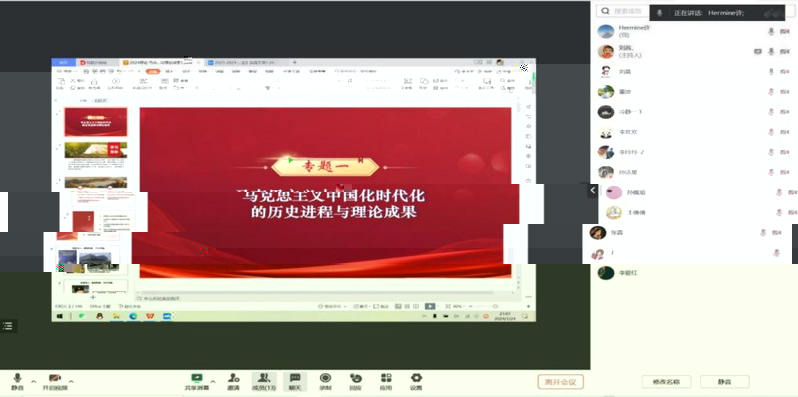Image resolution: width=798 pixels, height=397 pixels.
Task: Toggle the 成员(13) members panel
Action: (x=264, y=381)
